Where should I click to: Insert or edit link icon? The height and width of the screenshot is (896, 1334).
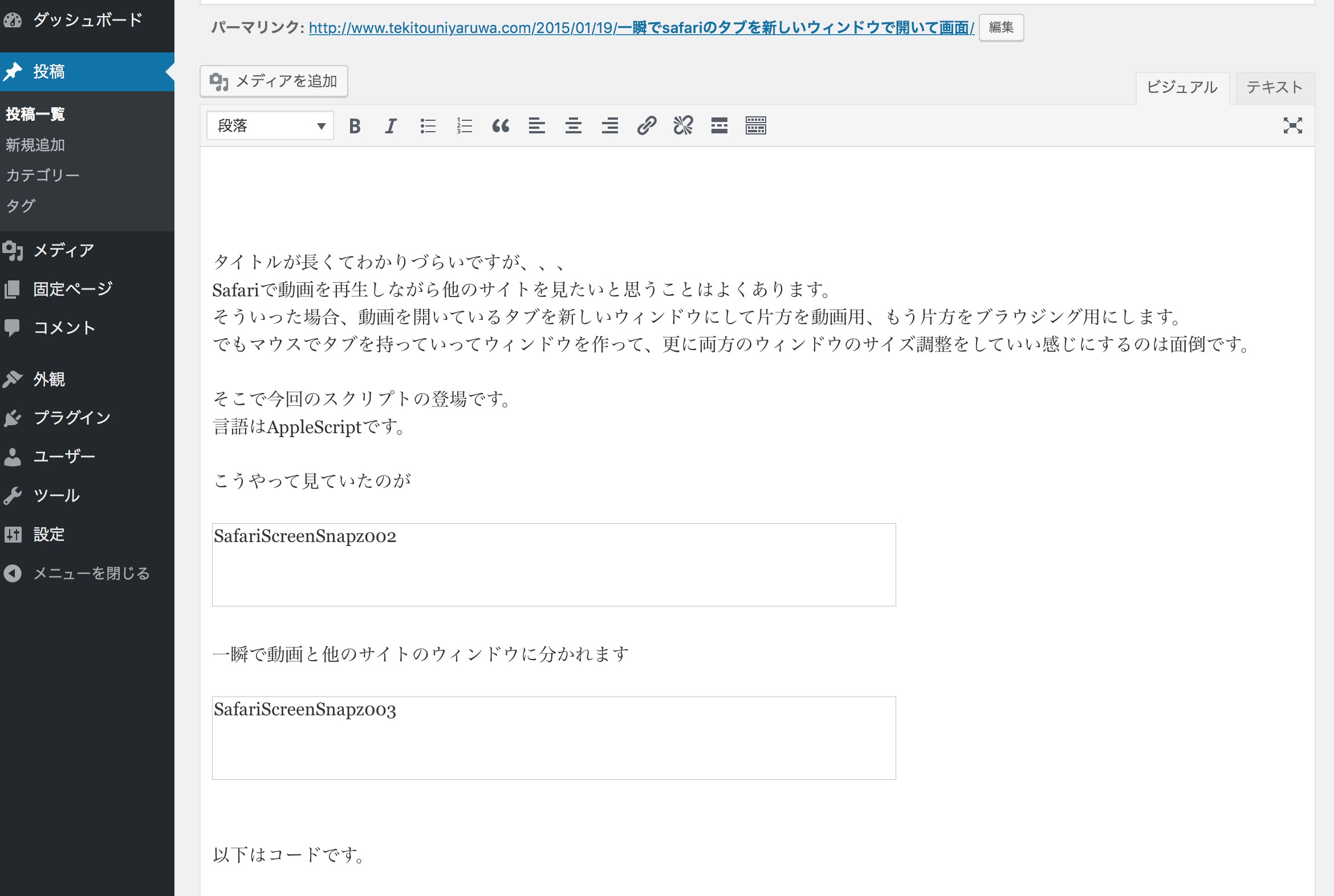click(646, 126)
